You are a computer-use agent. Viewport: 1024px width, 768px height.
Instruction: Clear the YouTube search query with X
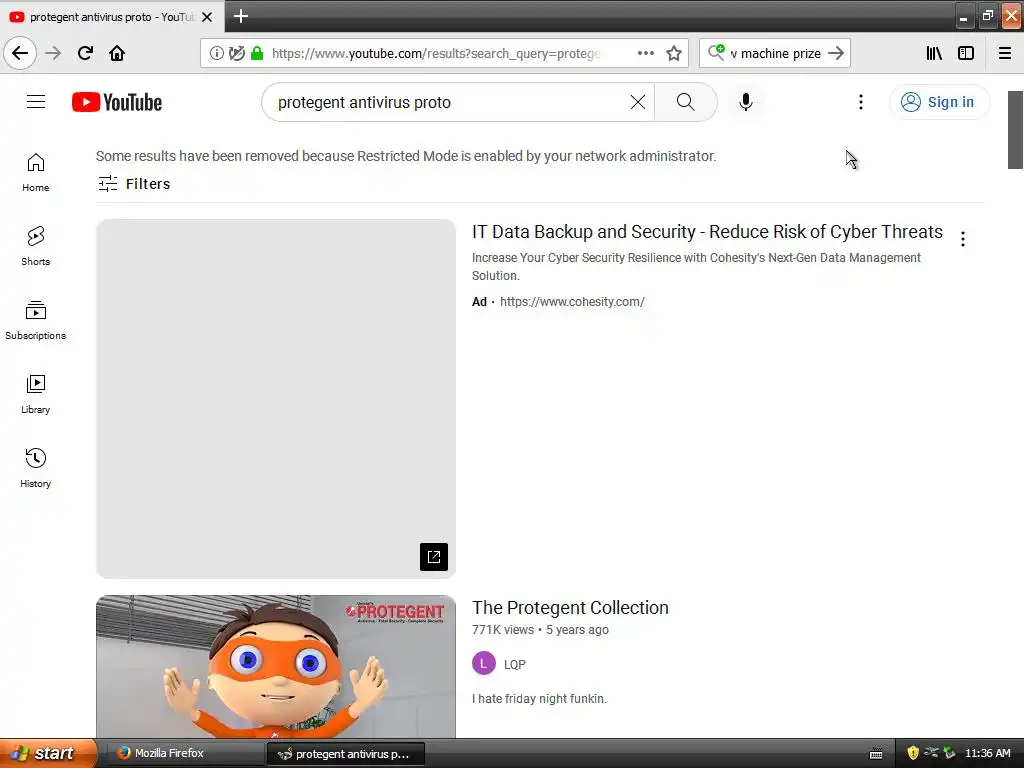(637, 102)
